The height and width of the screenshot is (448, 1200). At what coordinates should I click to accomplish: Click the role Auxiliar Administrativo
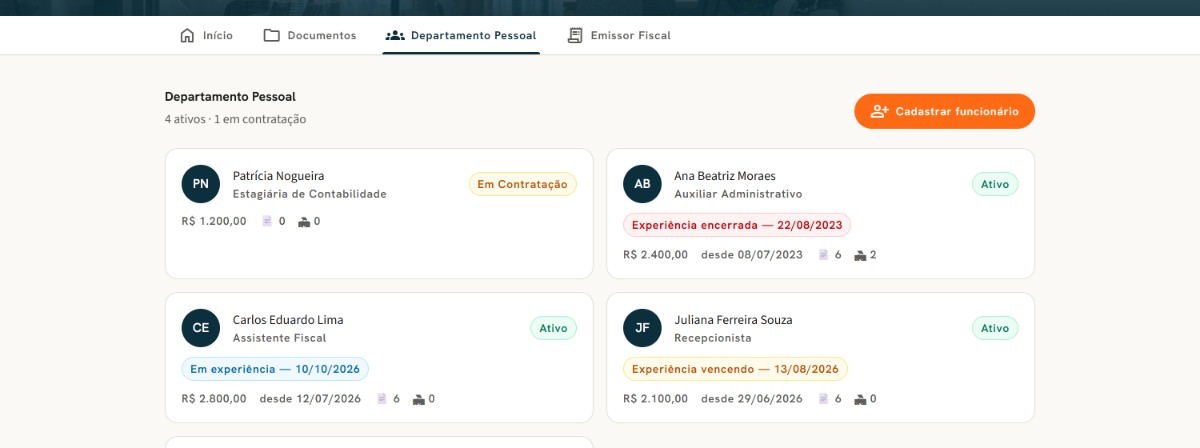[738, 194]
